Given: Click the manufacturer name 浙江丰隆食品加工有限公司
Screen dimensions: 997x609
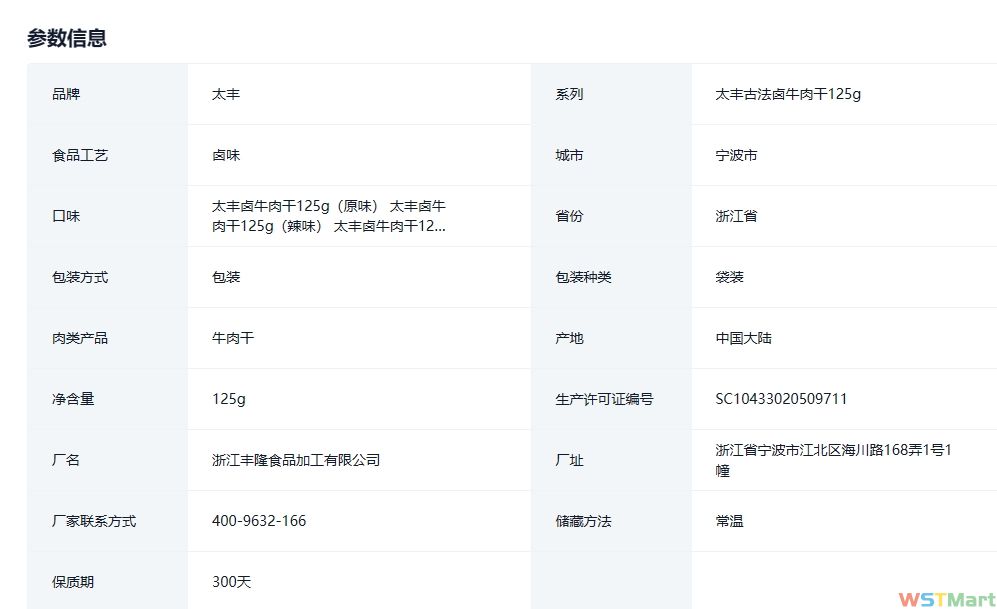Looking at the screenshot, I should [x=296, y=460].
